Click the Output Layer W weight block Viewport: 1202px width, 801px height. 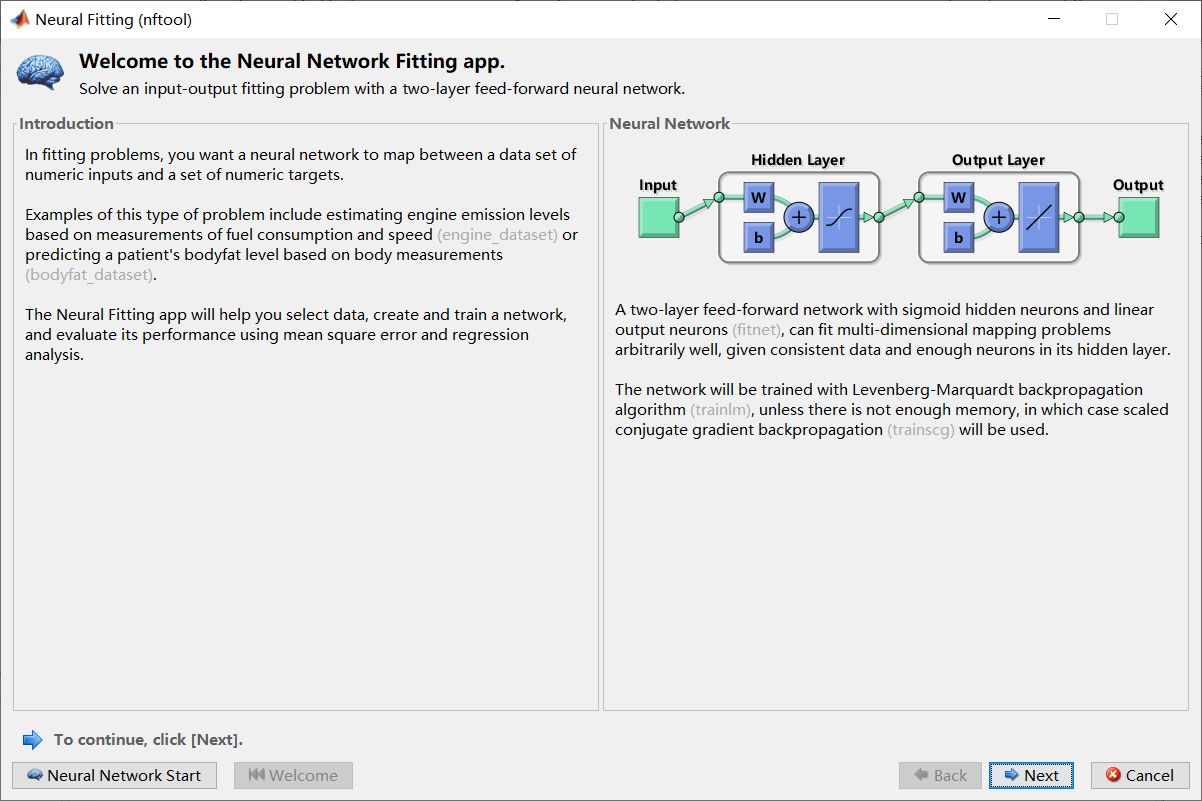[x=958, y=198]
